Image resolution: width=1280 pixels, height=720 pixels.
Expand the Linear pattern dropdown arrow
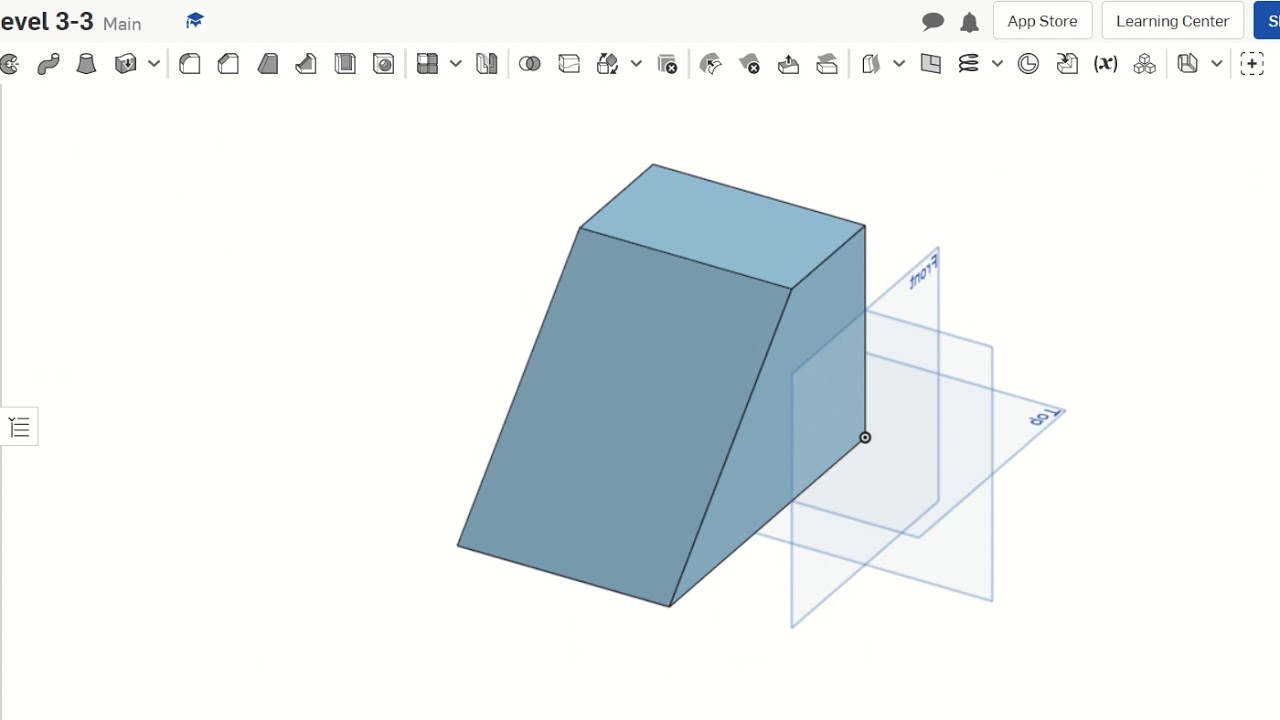[x=456, y=64]
